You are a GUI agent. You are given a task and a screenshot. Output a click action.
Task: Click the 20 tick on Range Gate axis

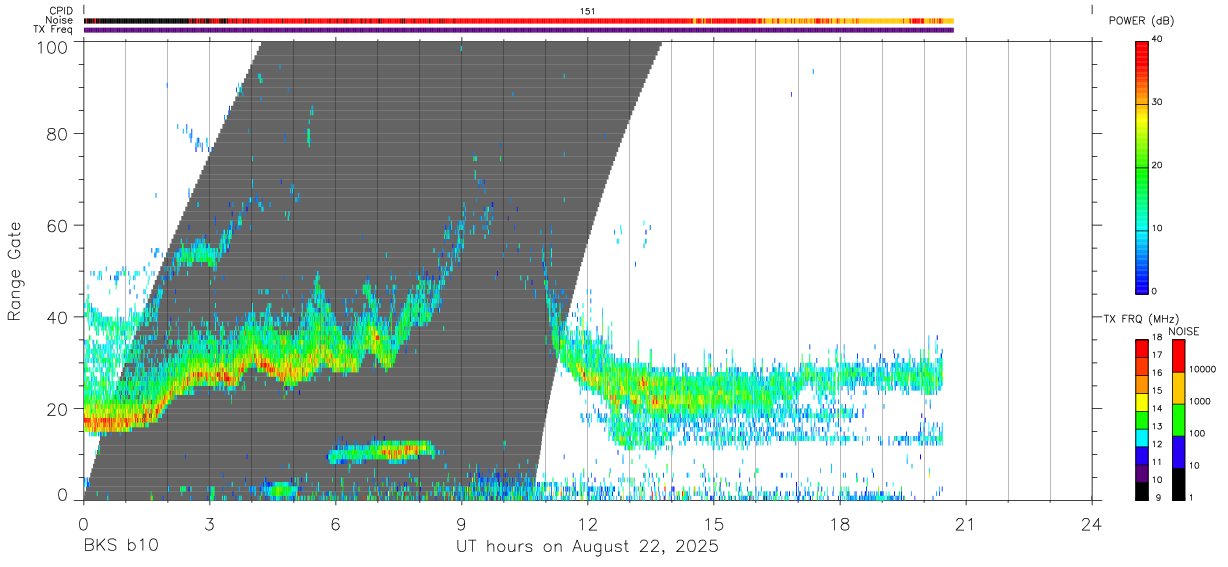(58, 408)
